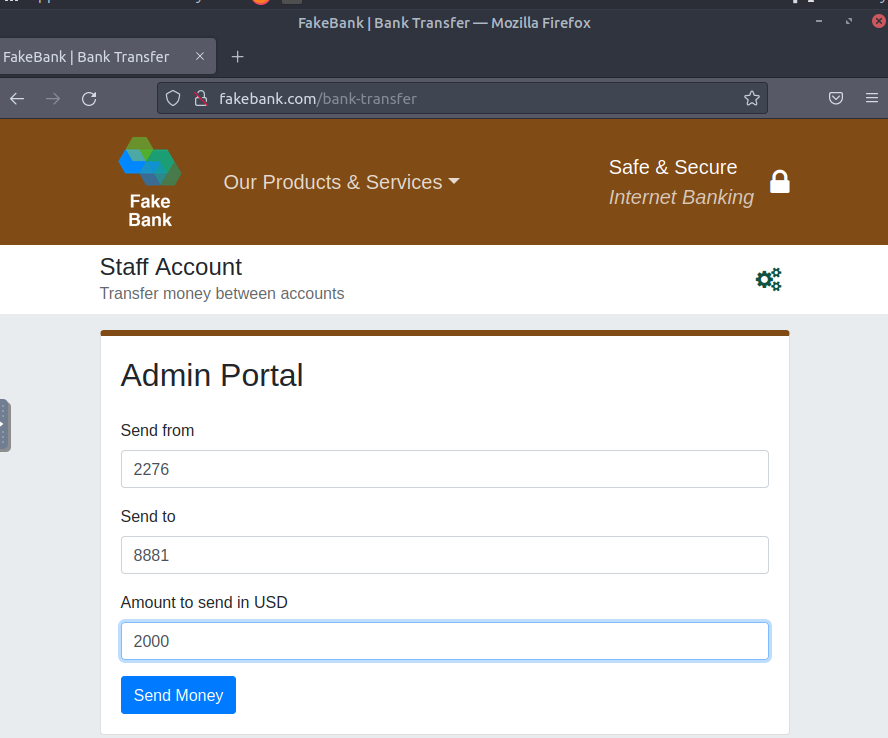Click the padlock security icon
The height and width of the screenshot is (738, 888).
click(779, 182)
